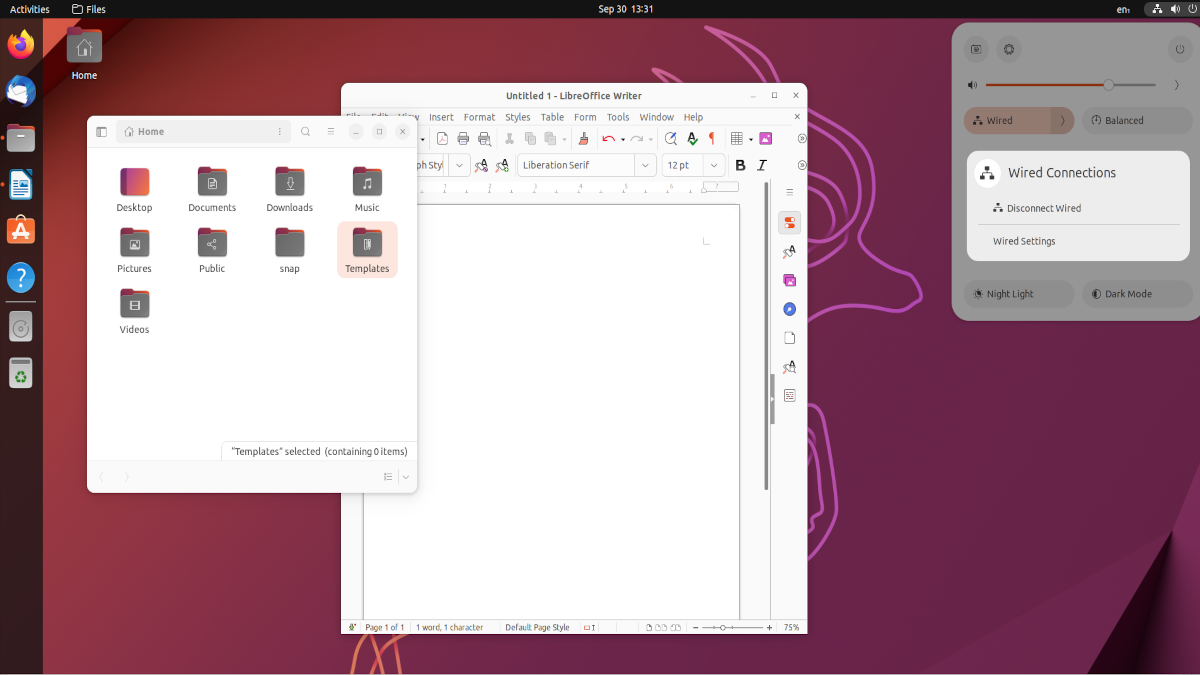Open Manage Changes sidebar icon in Writer
1200x675 pixels.
(x=790, y=396)
